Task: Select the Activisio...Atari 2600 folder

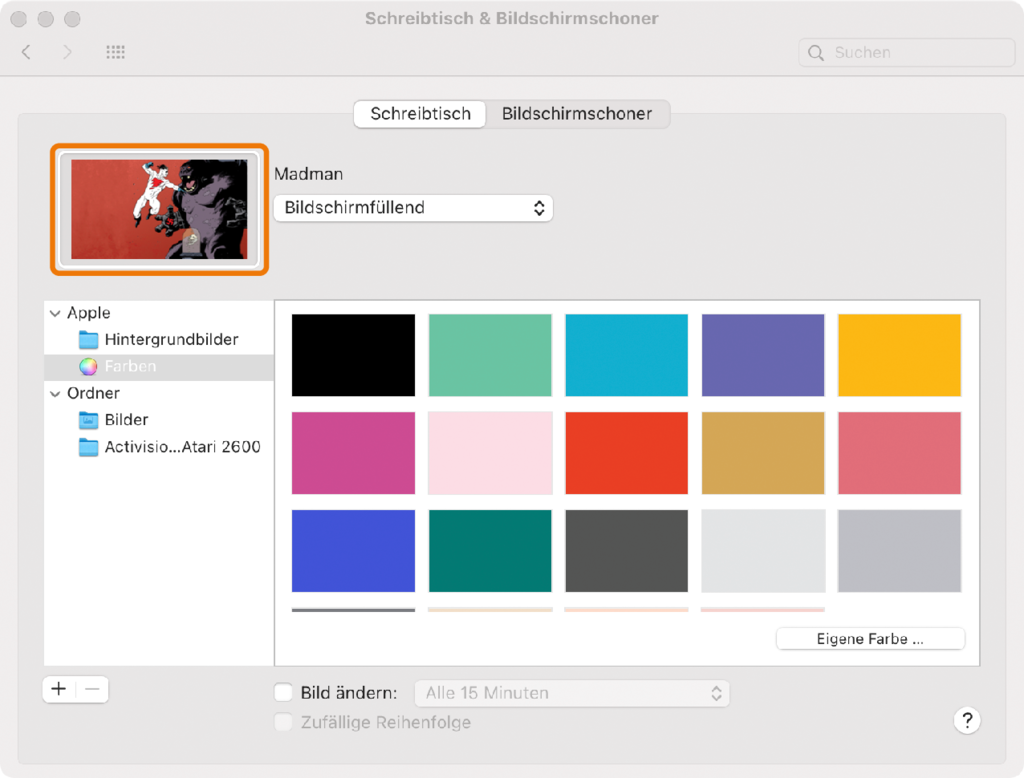Action: [x=182, y=447]
